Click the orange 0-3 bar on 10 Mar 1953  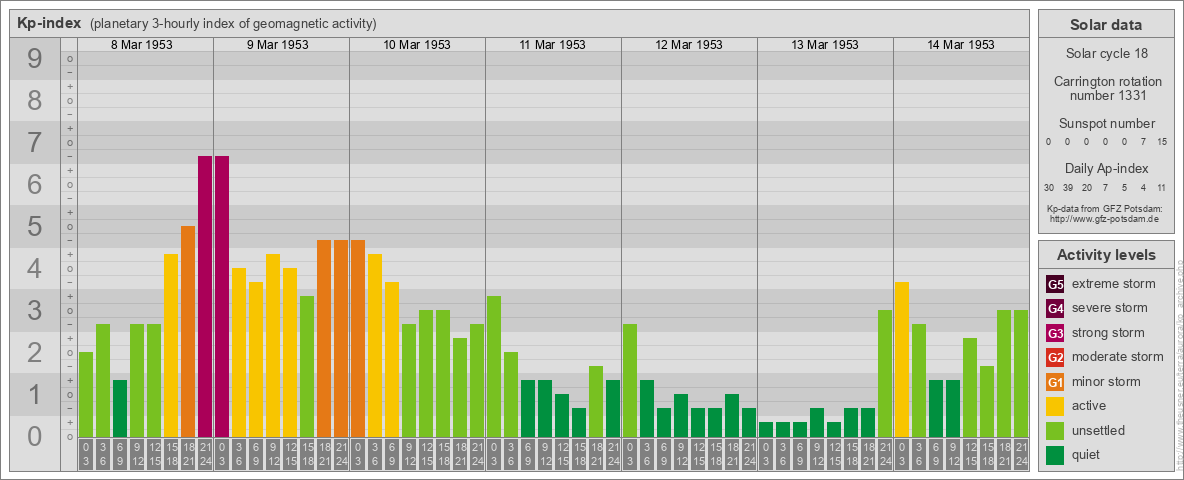click(x=358, y=338)
